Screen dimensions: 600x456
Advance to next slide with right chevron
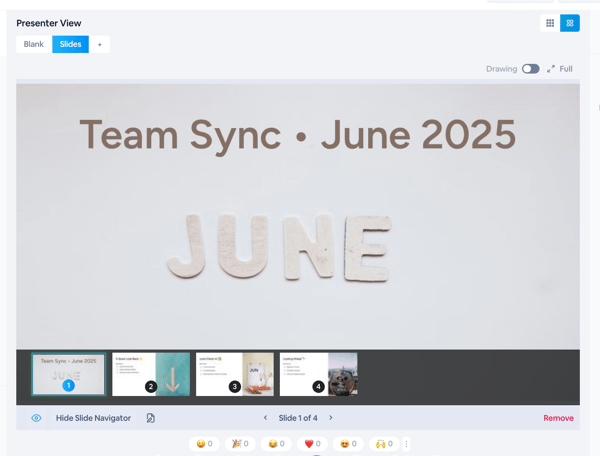pyautogui.click(x=331, y=418)
